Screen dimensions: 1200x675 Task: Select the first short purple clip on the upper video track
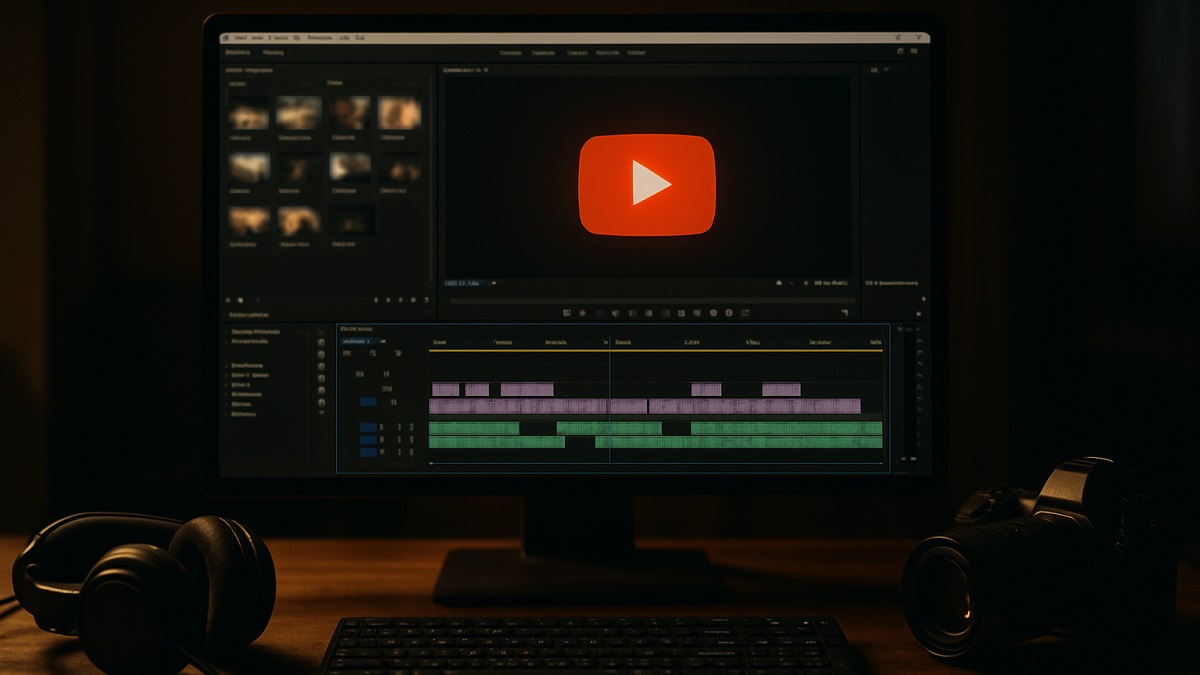(445, 389)
